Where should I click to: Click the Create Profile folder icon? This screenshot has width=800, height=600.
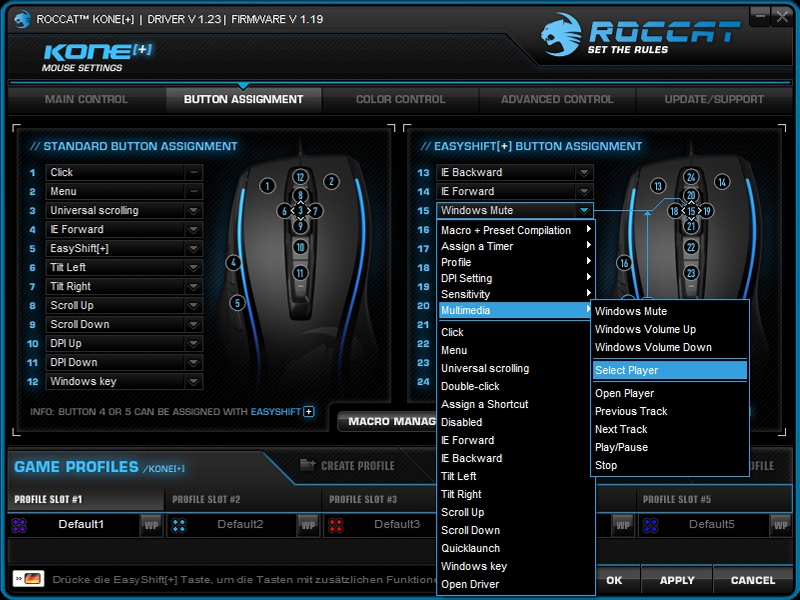(307, 464)
